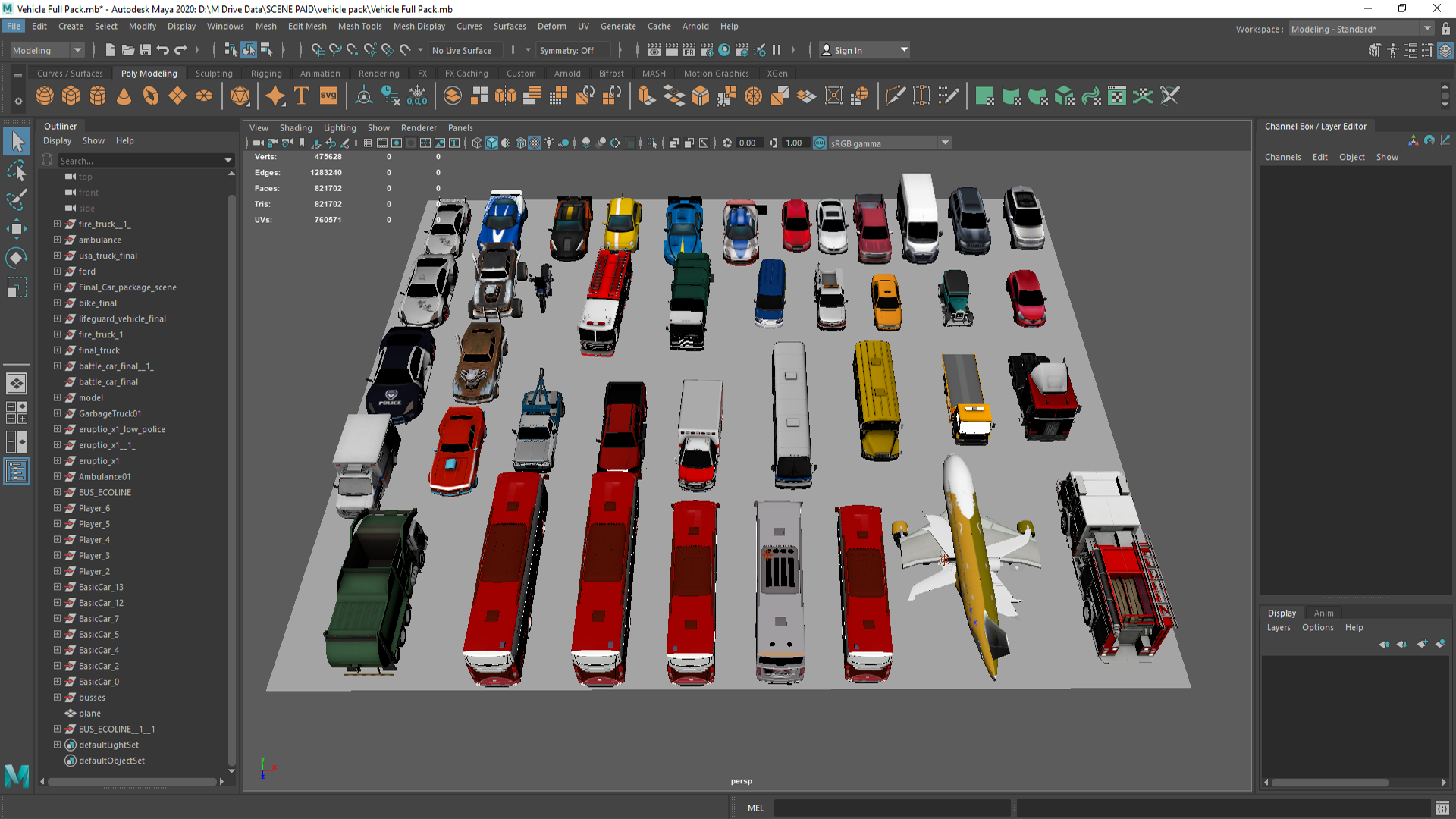Image resolution: width=1456 pixels, height=819 pixels.
Task: Click the undo arrow icon
Action: [x=163, y=50]
